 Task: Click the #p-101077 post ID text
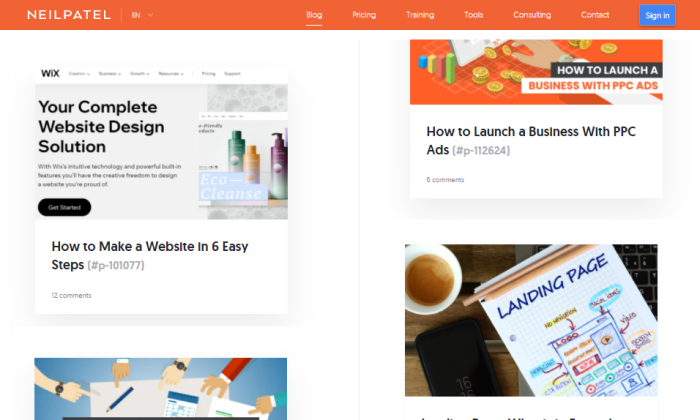pos(116,265)
